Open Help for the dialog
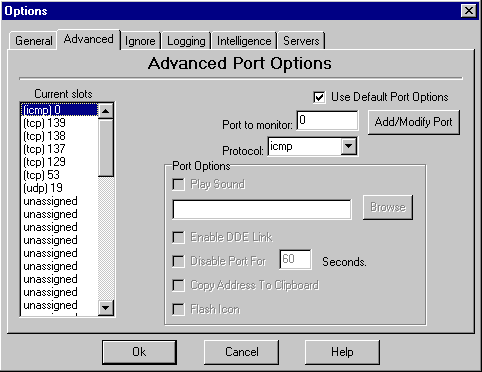This screenshot has width=482, height=372. point(342,352)
